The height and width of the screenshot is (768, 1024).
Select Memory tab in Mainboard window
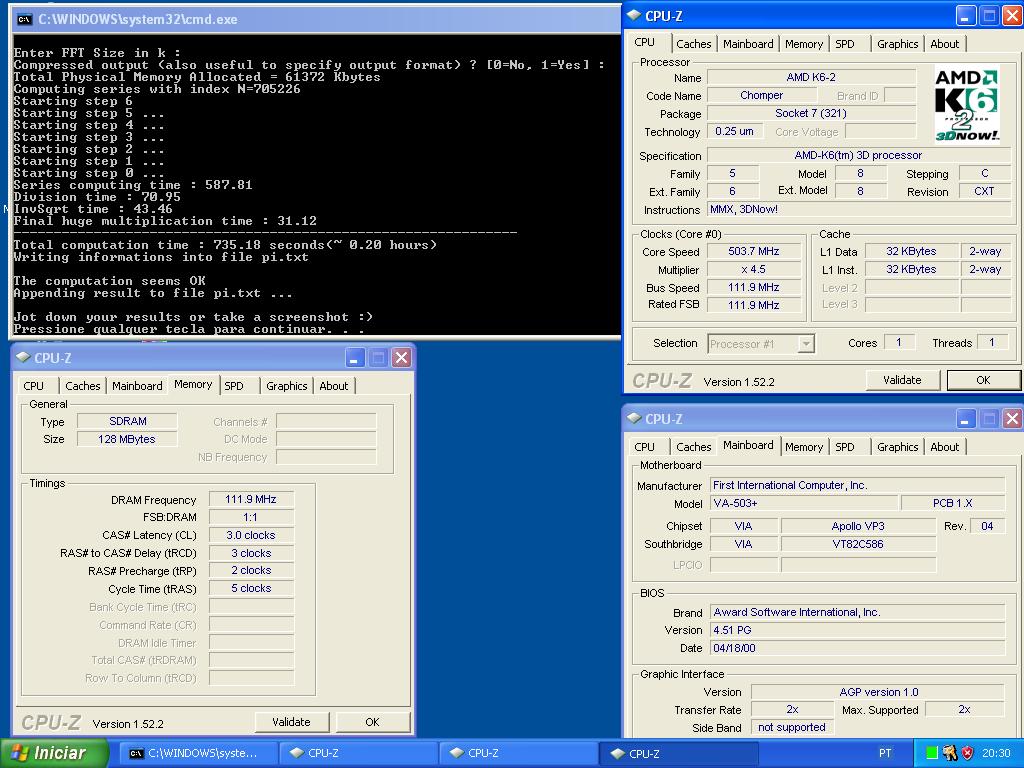click(x=804, y=447)
